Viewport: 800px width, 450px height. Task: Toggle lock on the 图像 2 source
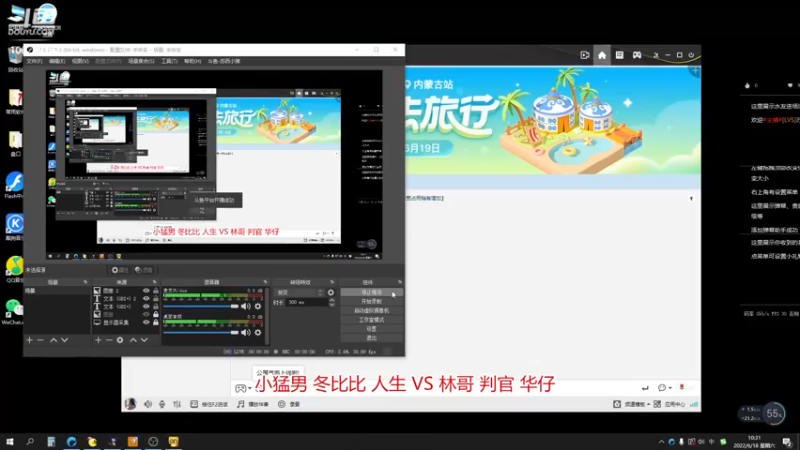pyautogui.click(x=156, y=291)
